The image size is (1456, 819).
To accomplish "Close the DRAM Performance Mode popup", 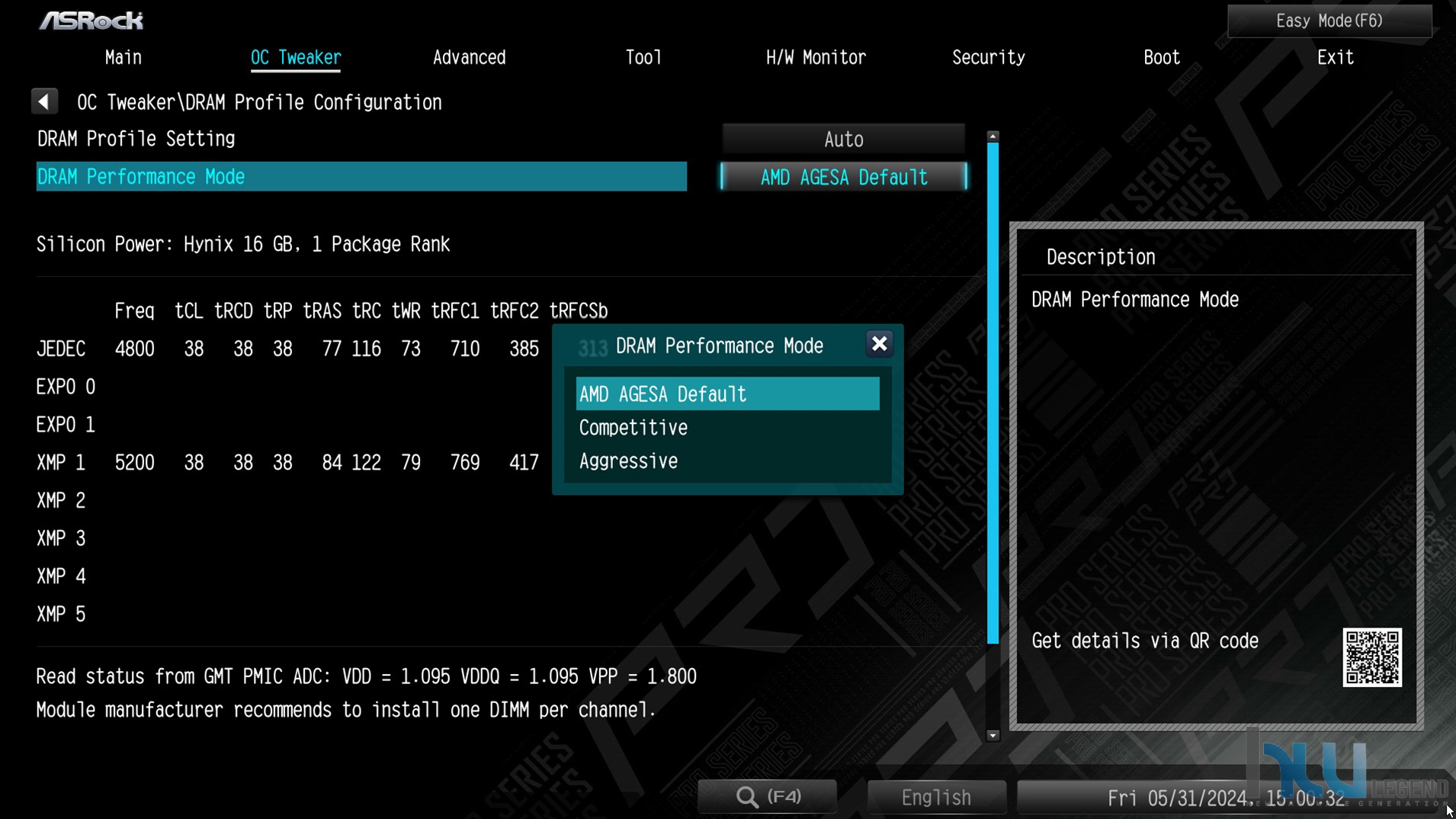I will pyautogui.click(x=879, y=344).
